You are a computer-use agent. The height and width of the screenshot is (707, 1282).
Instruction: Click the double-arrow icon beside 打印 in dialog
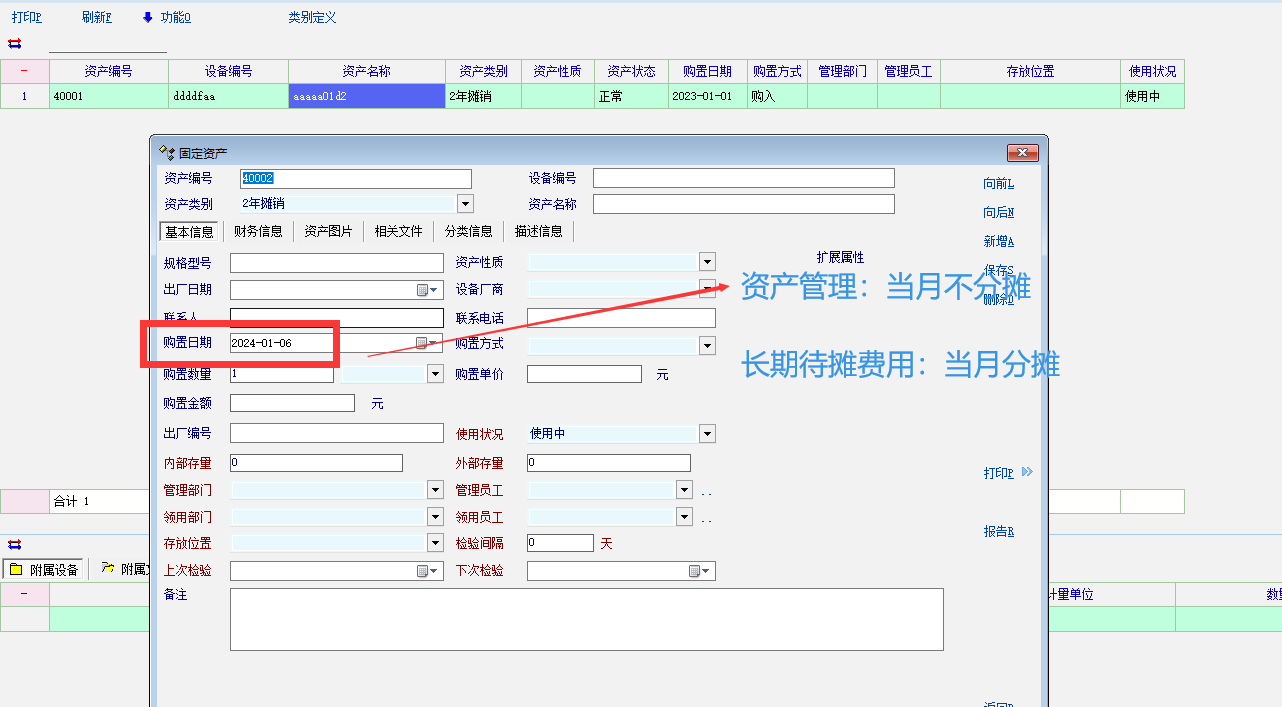tap(1027, 473)
